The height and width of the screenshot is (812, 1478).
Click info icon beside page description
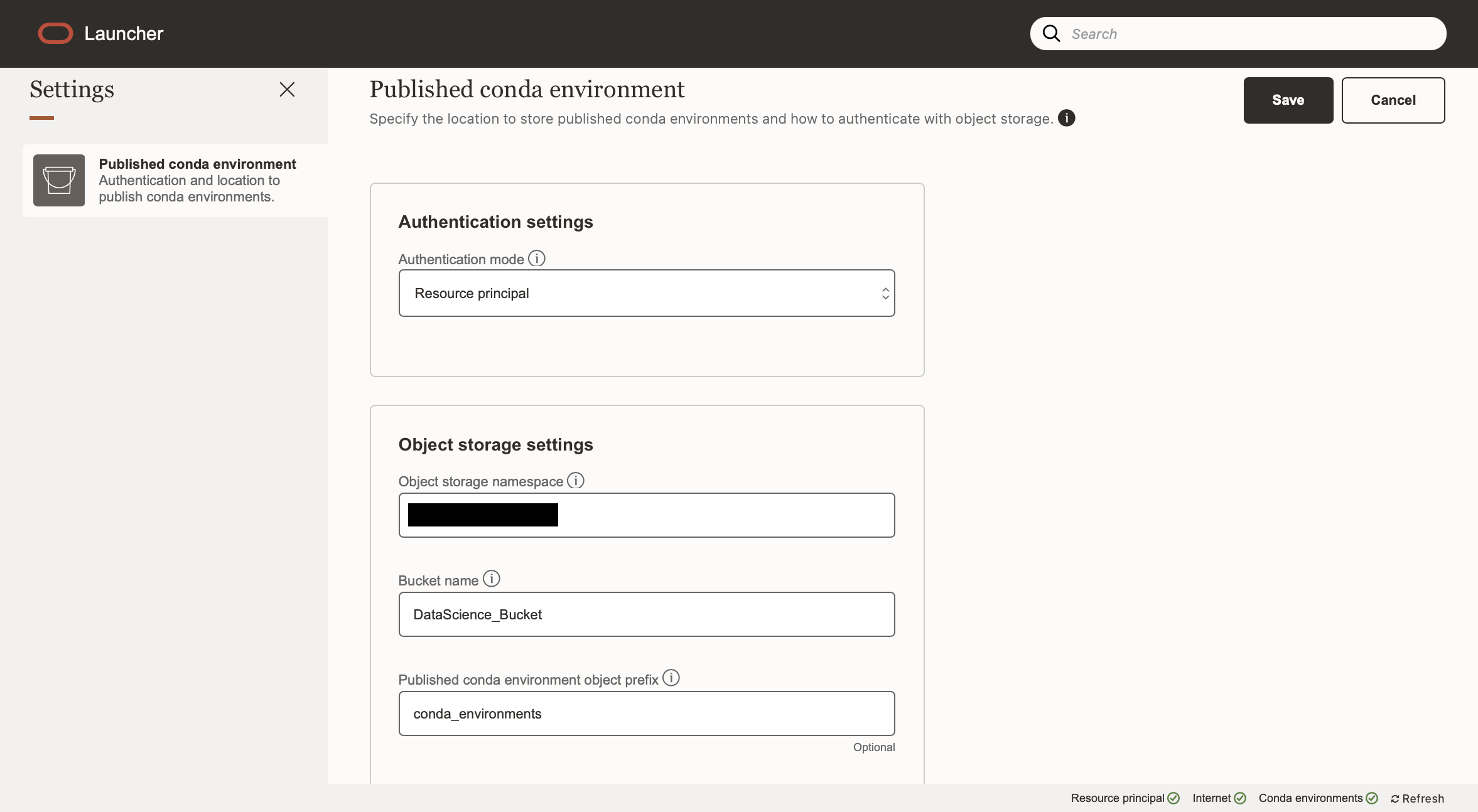1066,118
